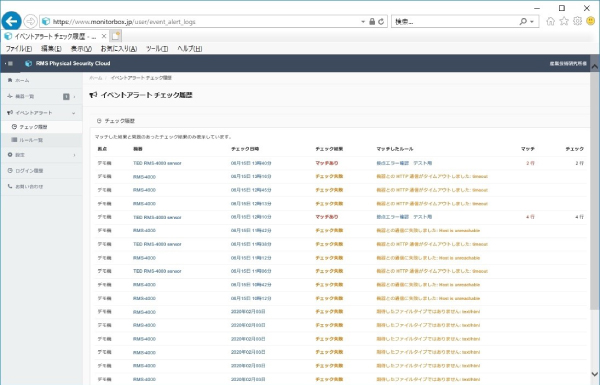Open the 編集(E) menu
600x385 pixels.
coord(51,49)
